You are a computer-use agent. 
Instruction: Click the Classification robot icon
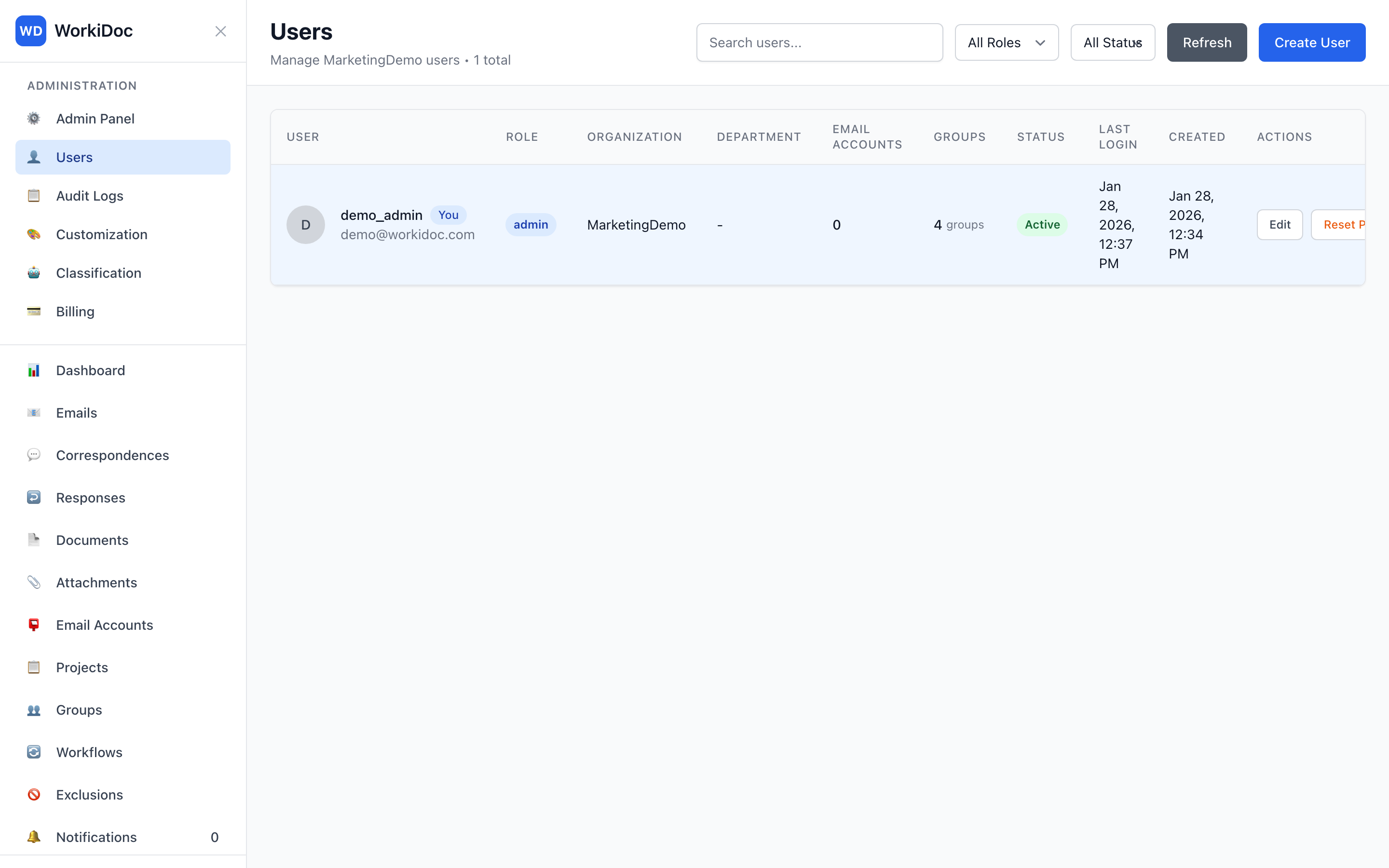(34, 272)
